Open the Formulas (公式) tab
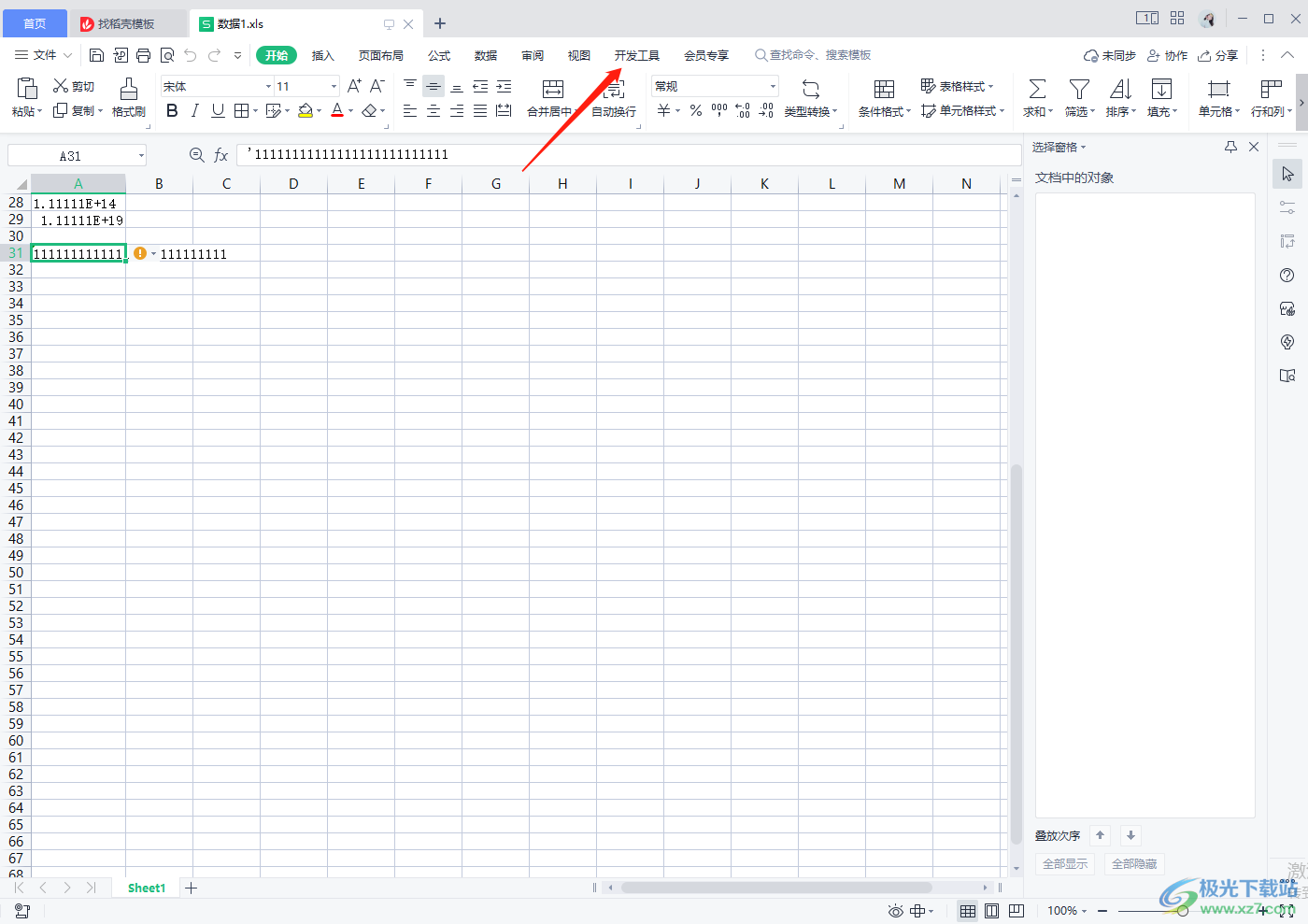Viewport: 1308px width, 924px height. pyautogui.click(x=439, y=55)
